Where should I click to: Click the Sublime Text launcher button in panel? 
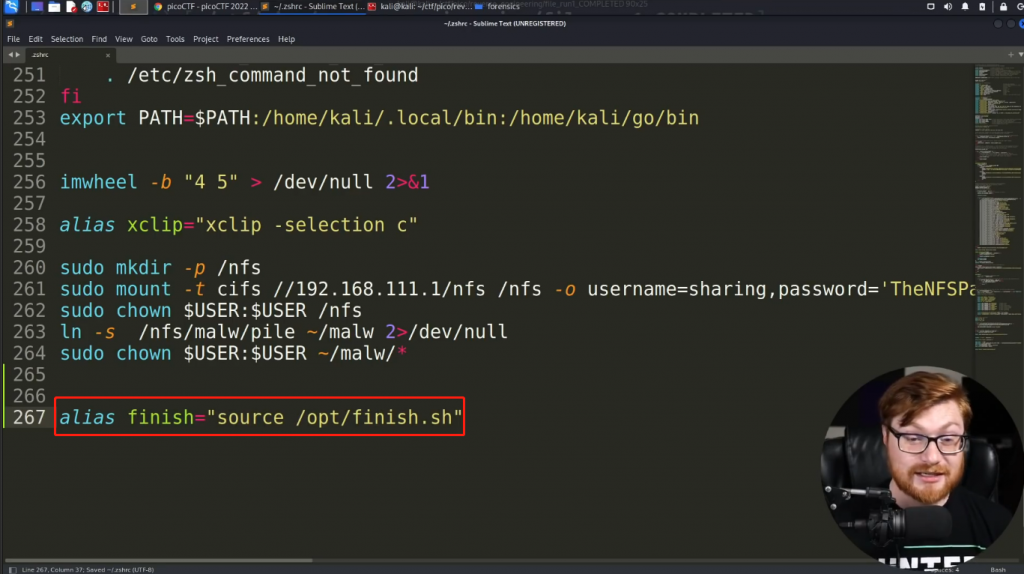133,7
